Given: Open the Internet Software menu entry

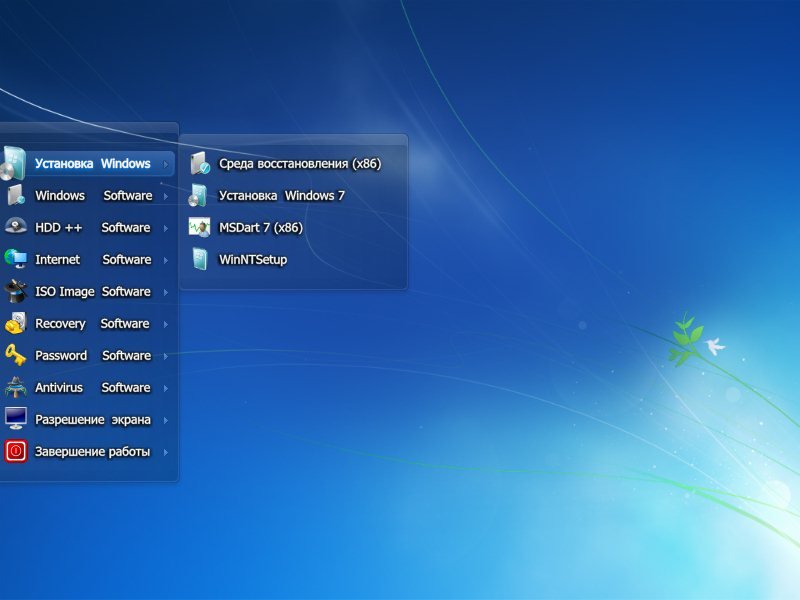Looking at the screenshot, I should (x=87, y=260).
